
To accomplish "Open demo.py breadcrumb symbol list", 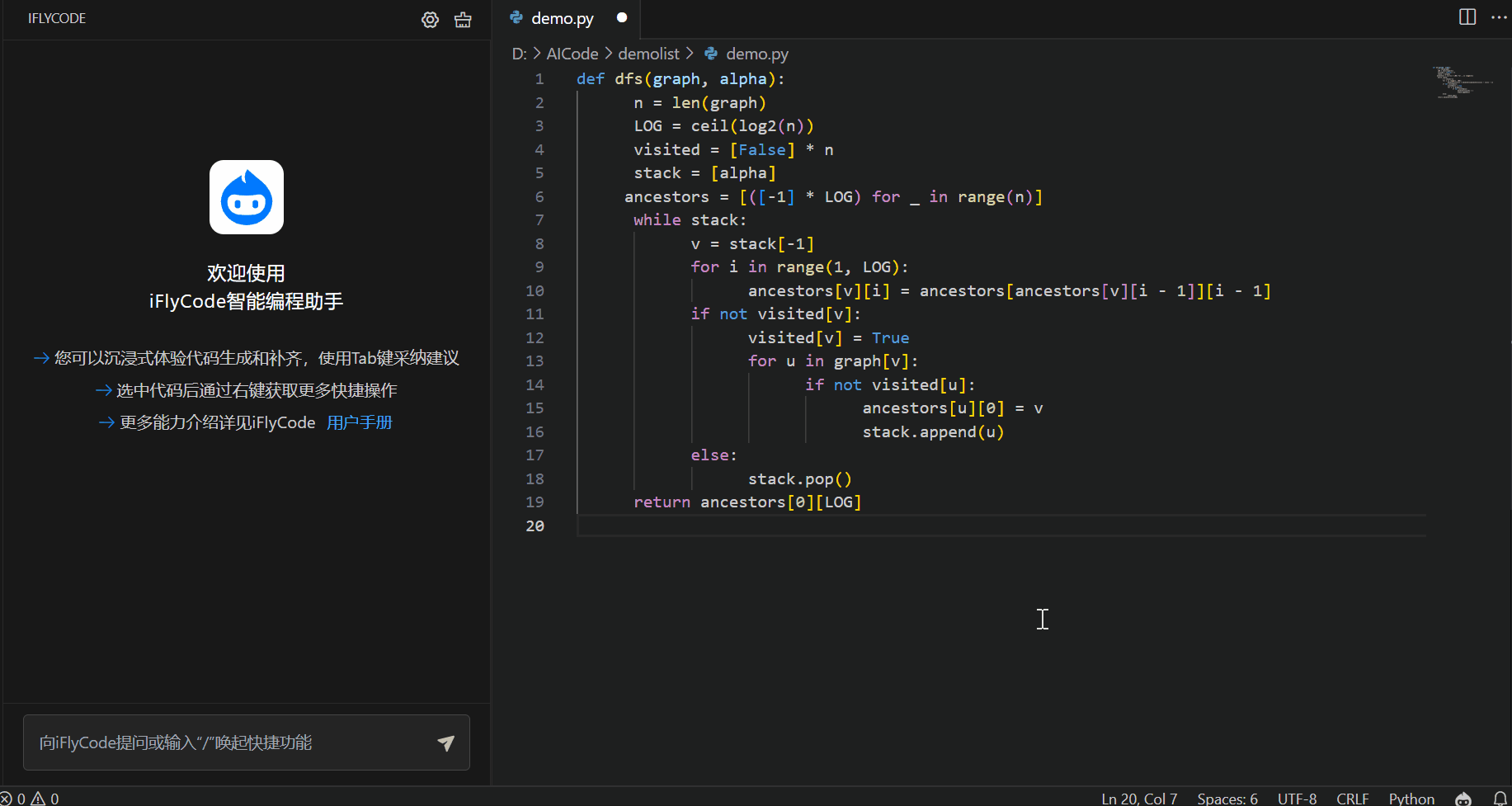I will point(756,54).
